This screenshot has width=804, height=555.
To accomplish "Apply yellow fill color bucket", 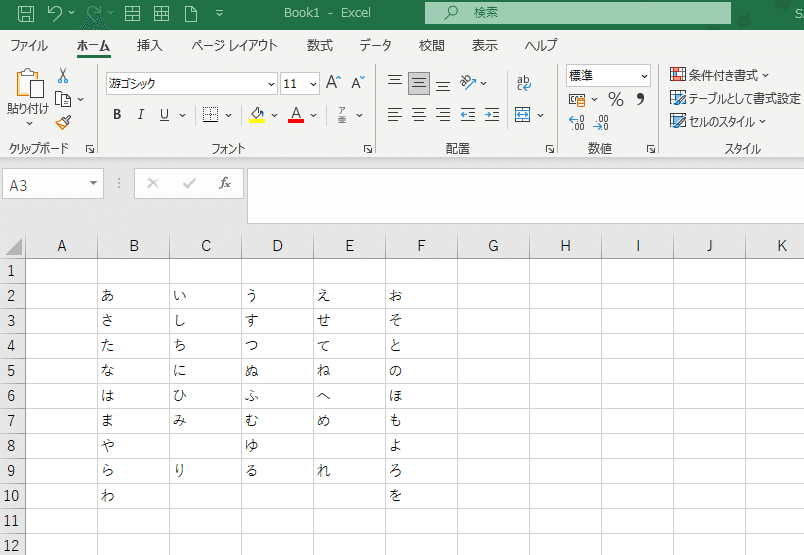I will pos(257,114).
